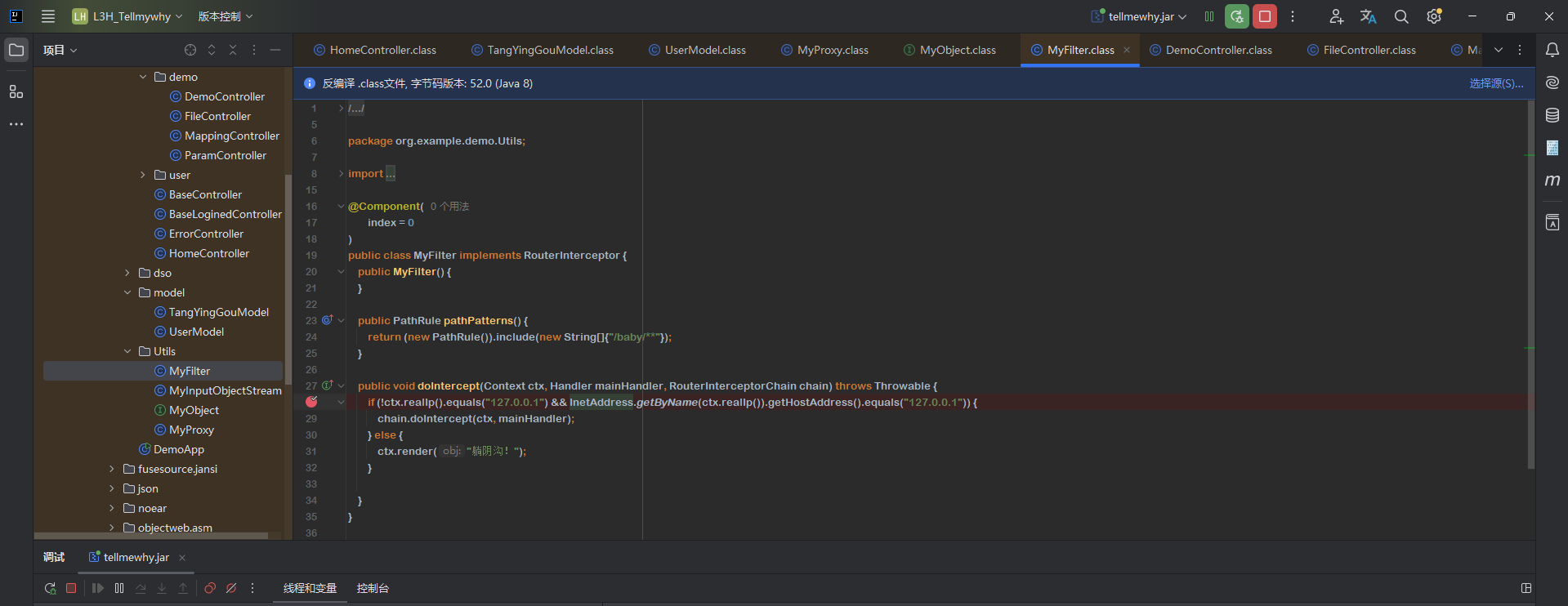Click the Rerun debug button in top toolbar
Viewport: 1568px width, 606px height.
tap(1236, 16)
